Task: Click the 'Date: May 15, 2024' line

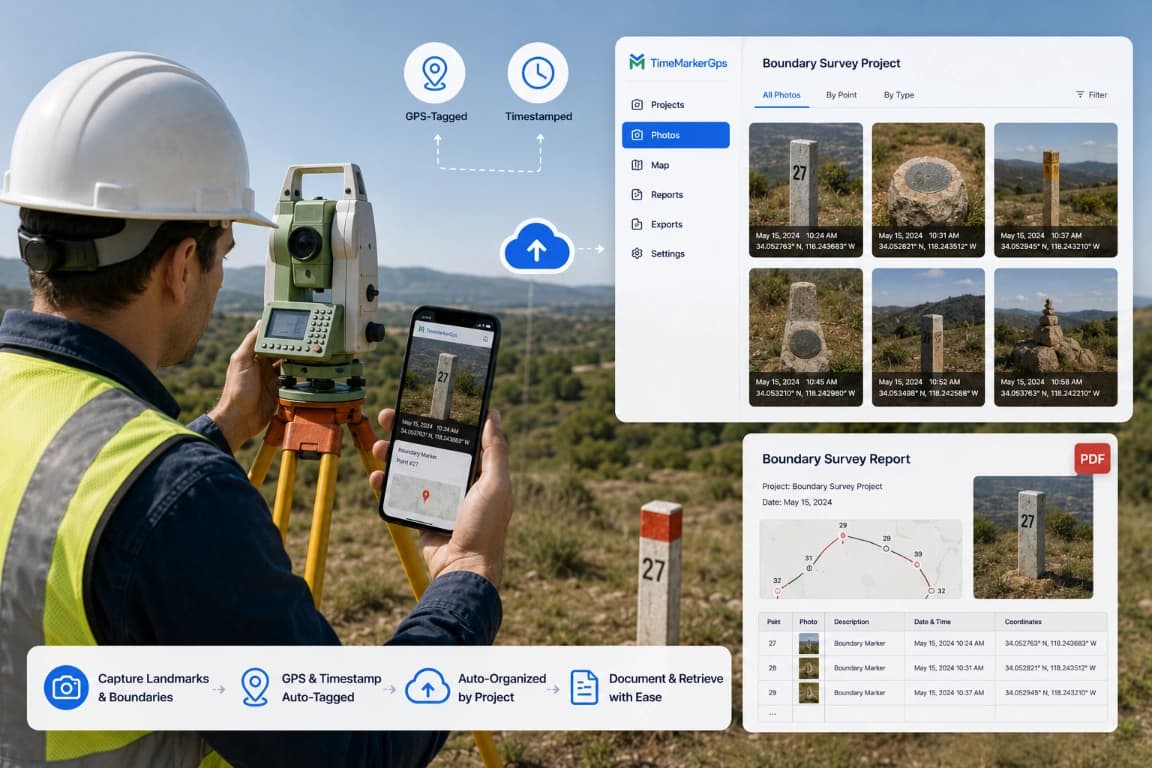Action: 797,503
